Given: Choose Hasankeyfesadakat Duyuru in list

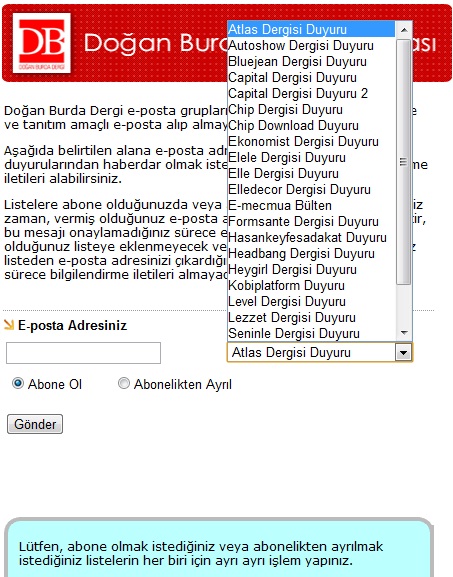Looking at the screenshot, I should tap(311, 237).
